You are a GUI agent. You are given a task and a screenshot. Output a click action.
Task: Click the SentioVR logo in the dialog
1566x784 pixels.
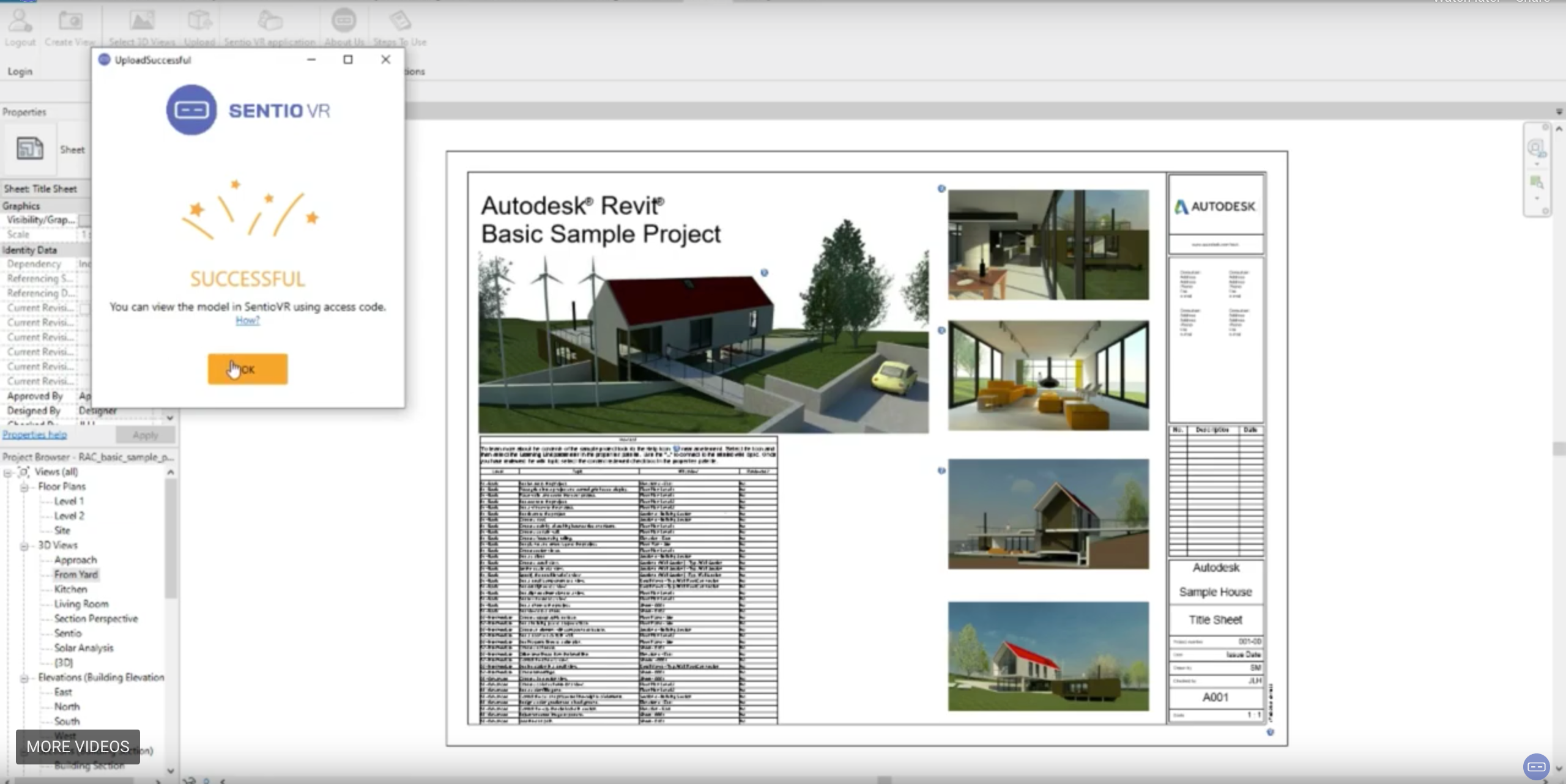pyautogui.click(x=248, y=110)
